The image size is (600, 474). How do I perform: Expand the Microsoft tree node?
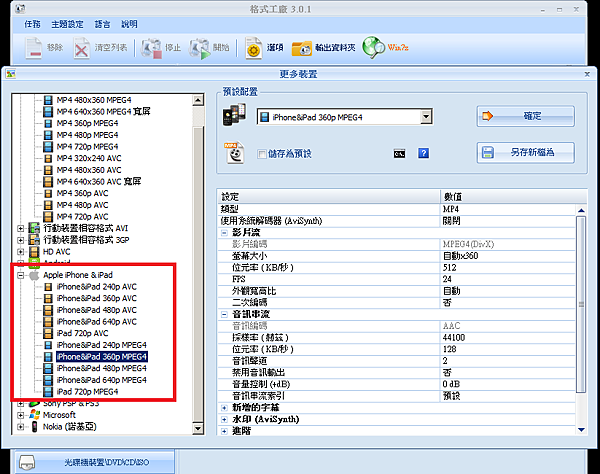(x=21, y=415)
